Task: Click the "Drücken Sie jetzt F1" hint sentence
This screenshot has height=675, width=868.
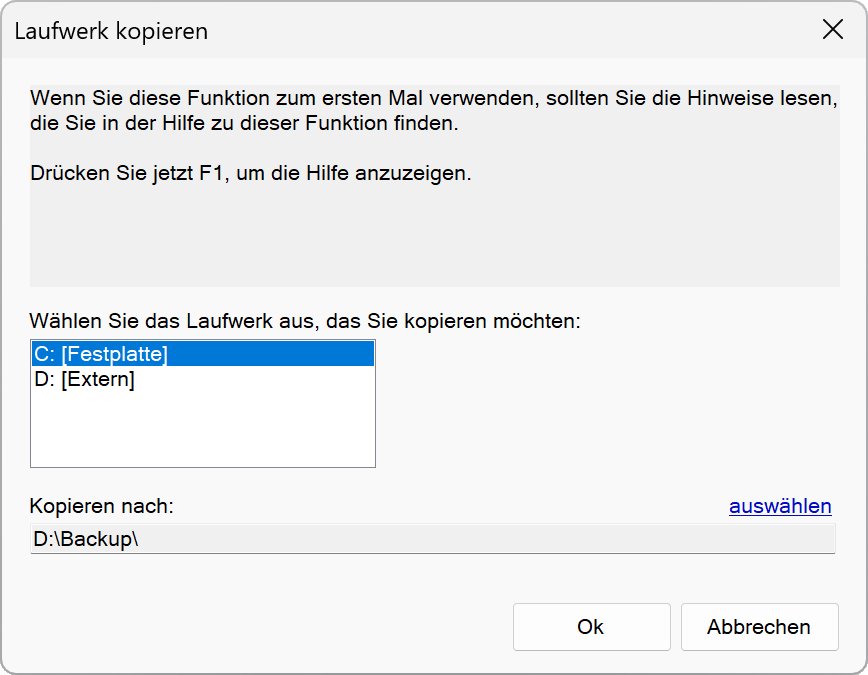Action: click(250, 174)
